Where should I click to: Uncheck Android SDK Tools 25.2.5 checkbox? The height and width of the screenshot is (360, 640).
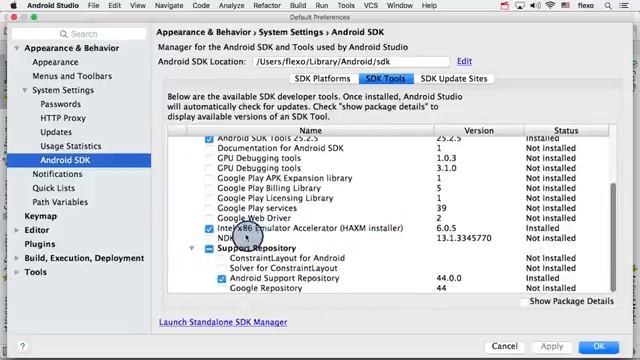point(209,139)
